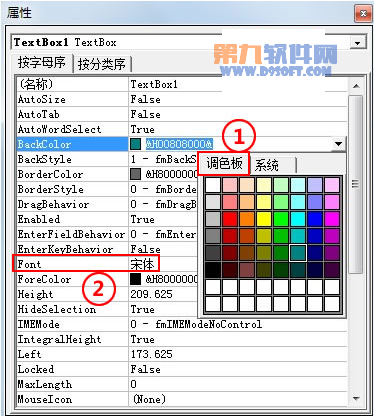Select the BackColor property name

pyautogui.click(x=44, y=144)
